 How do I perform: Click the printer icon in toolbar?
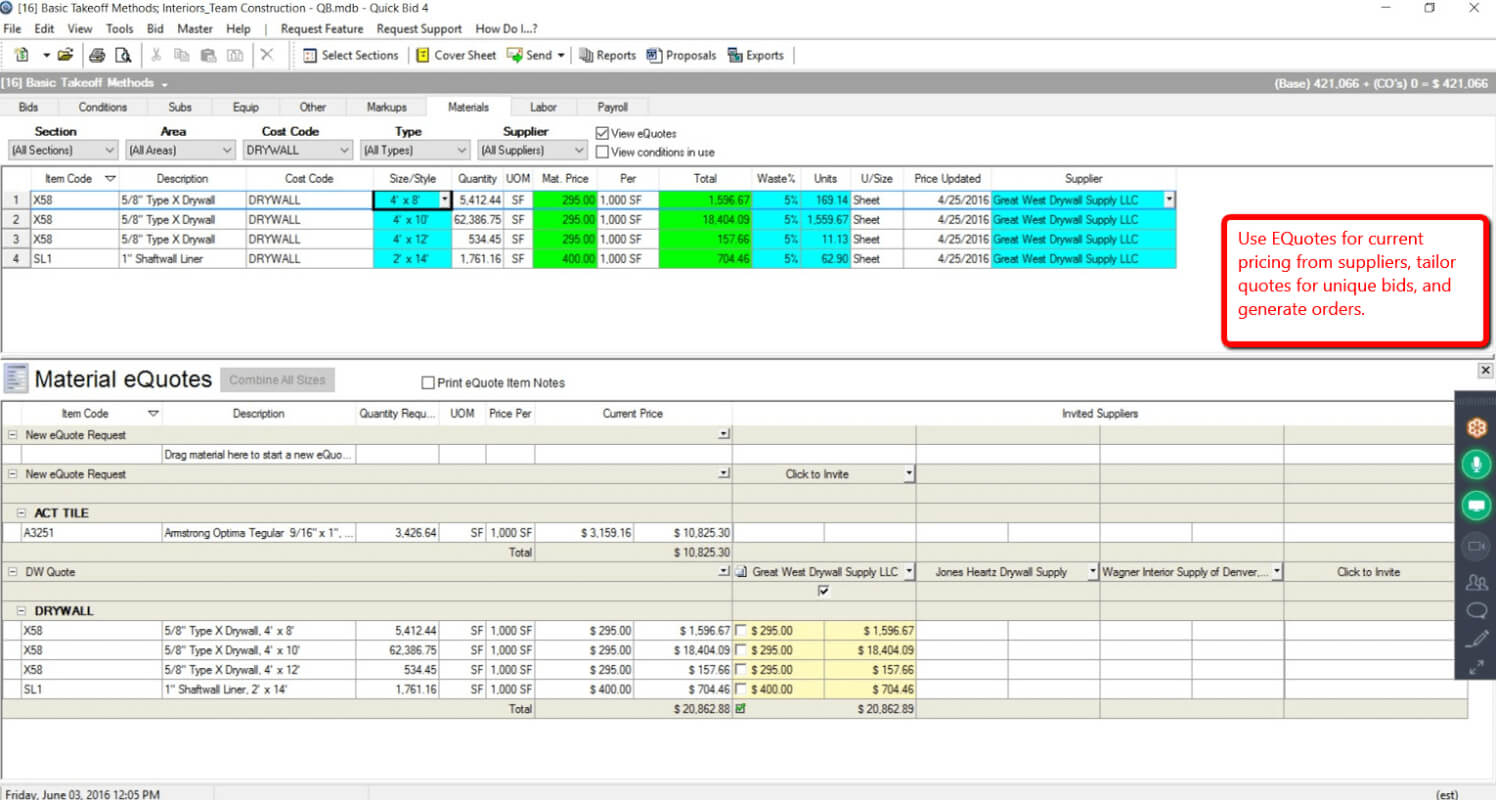[97, 55]
